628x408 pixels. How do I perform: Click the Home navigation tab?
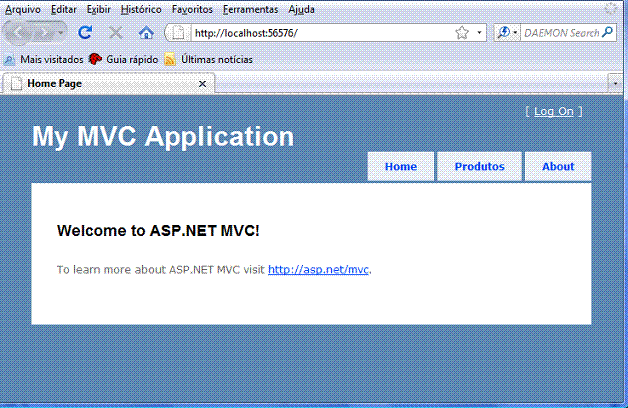[x=401, y=166]
